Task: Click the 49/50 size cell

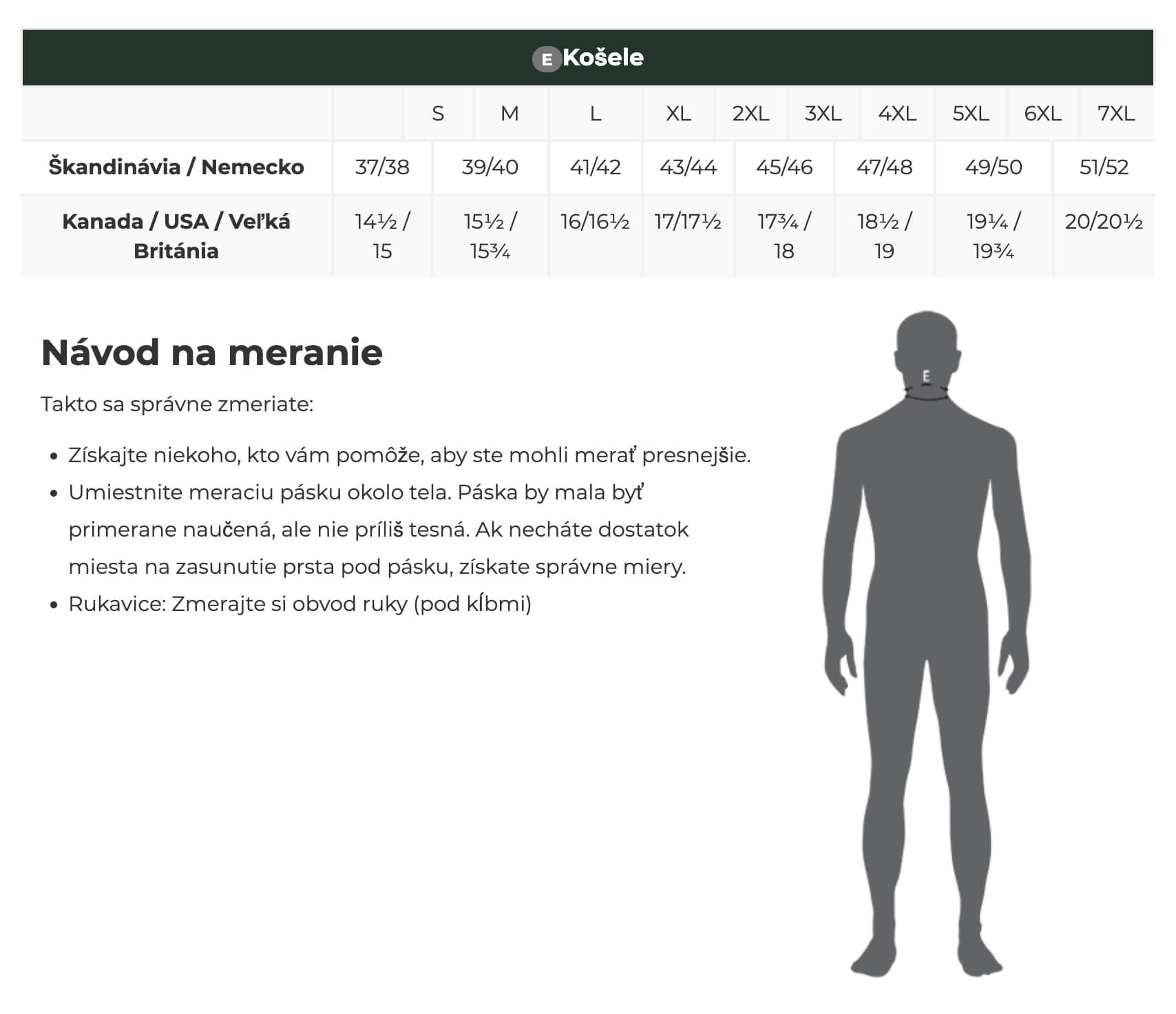Action: (994, 167)
